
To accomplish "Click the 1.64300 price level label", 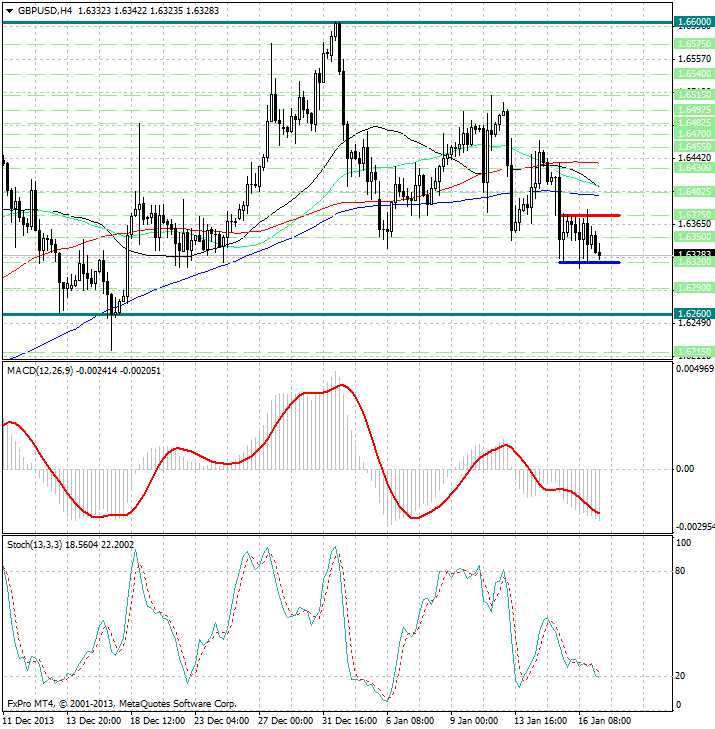I will tap(694, 168).
